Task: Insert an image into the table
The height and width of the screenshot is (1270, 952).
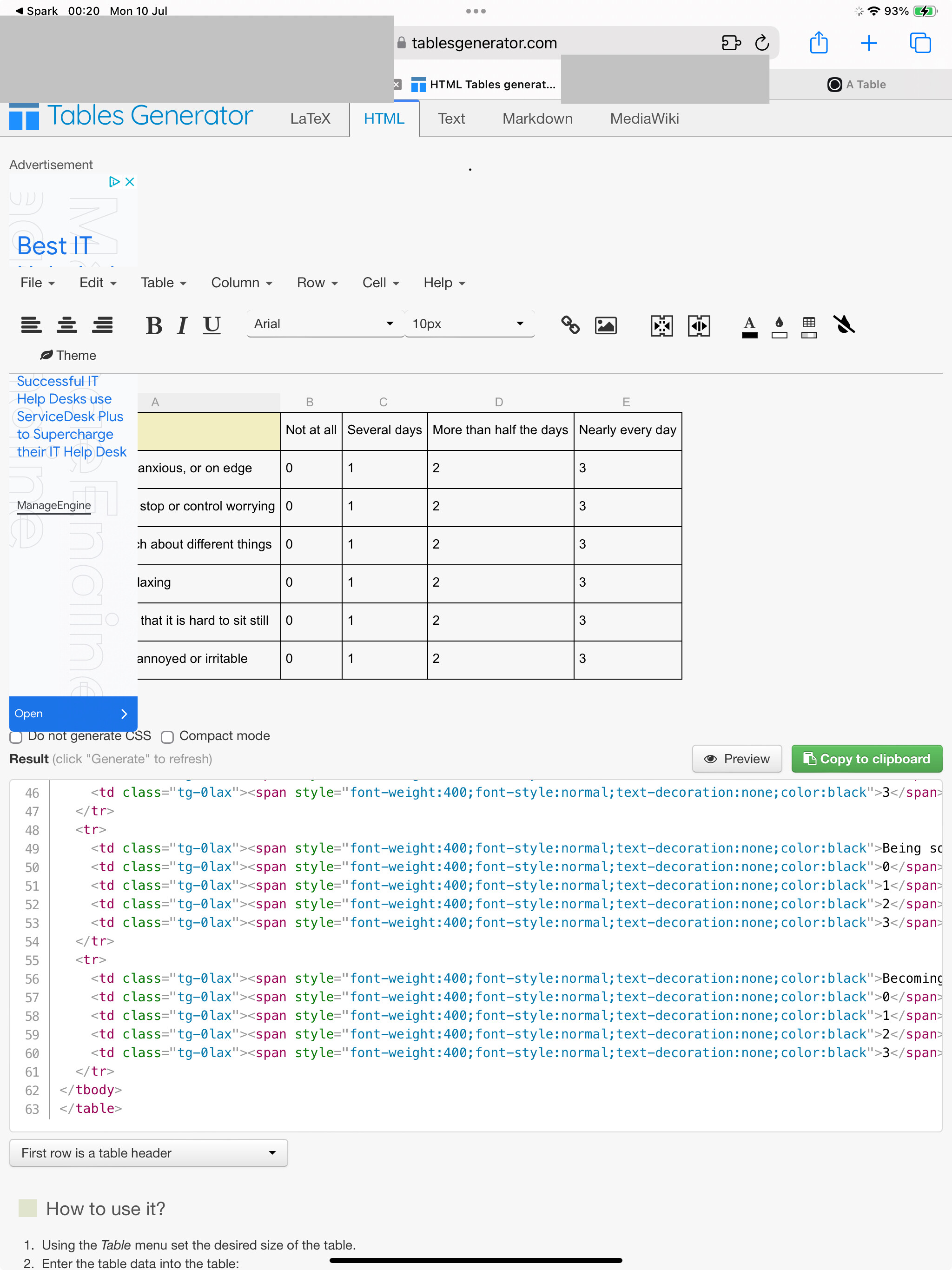Action: point(606,325)
